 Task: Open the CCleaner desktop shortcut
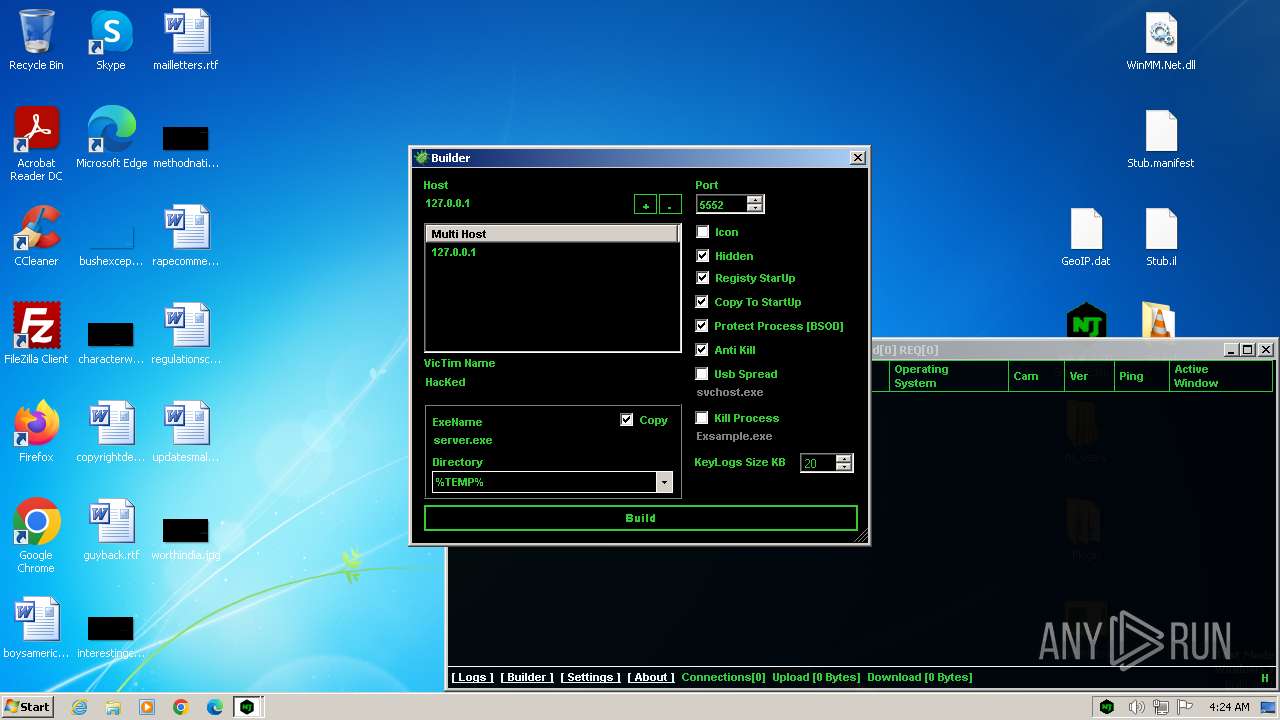tap(36, 236)
